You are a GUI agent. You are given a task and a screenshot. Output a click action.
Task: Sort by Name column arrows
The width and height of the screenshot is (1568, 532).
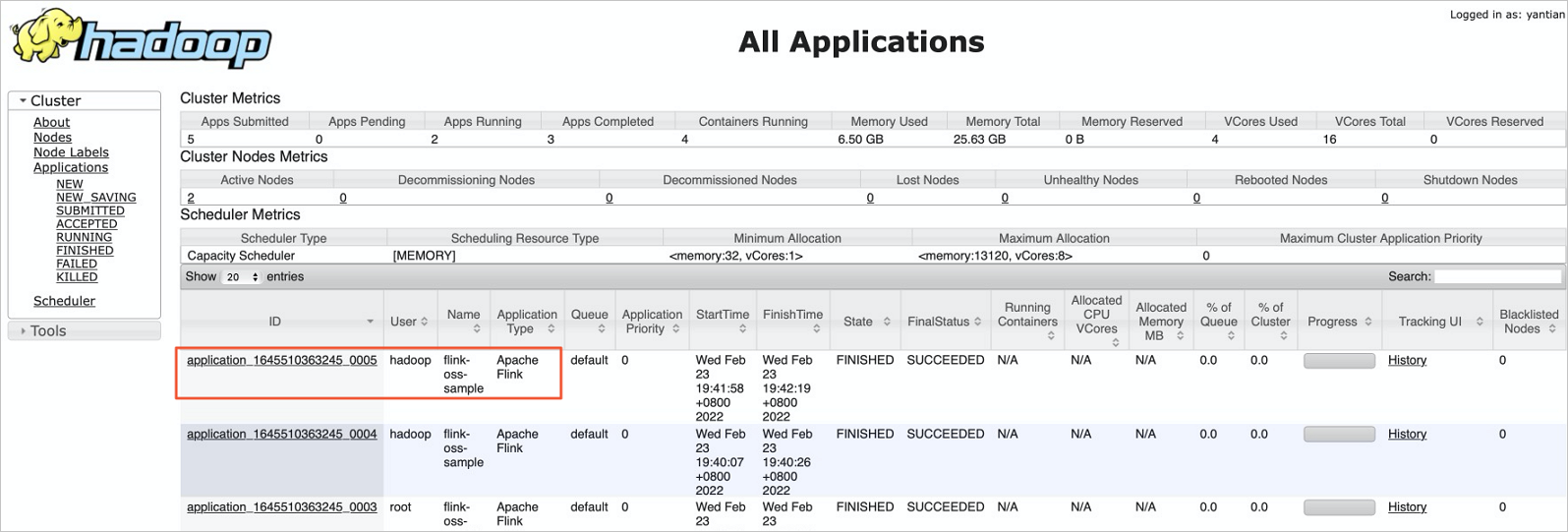pos(477,329)
